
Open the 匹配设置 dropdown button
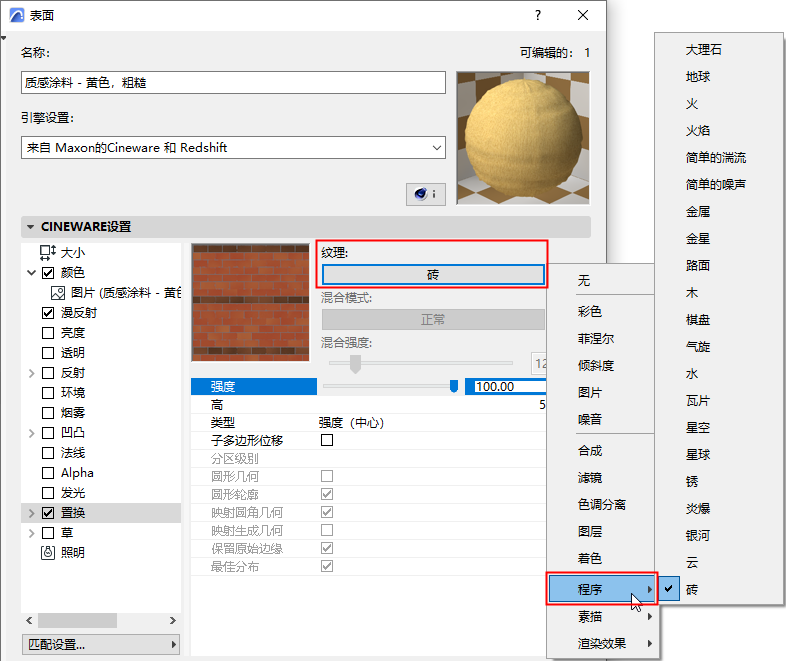[101, 644]
